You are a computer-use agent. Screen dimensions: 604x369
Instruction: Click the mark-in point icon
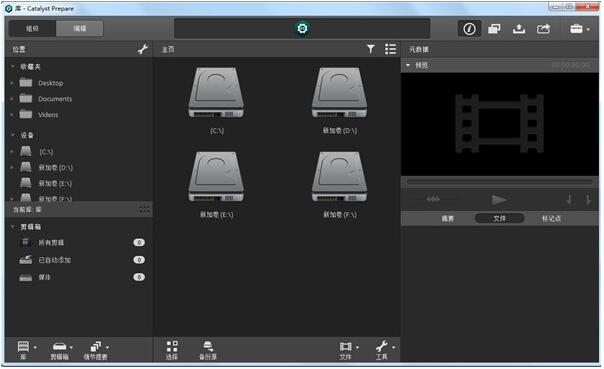coord(569,200)
